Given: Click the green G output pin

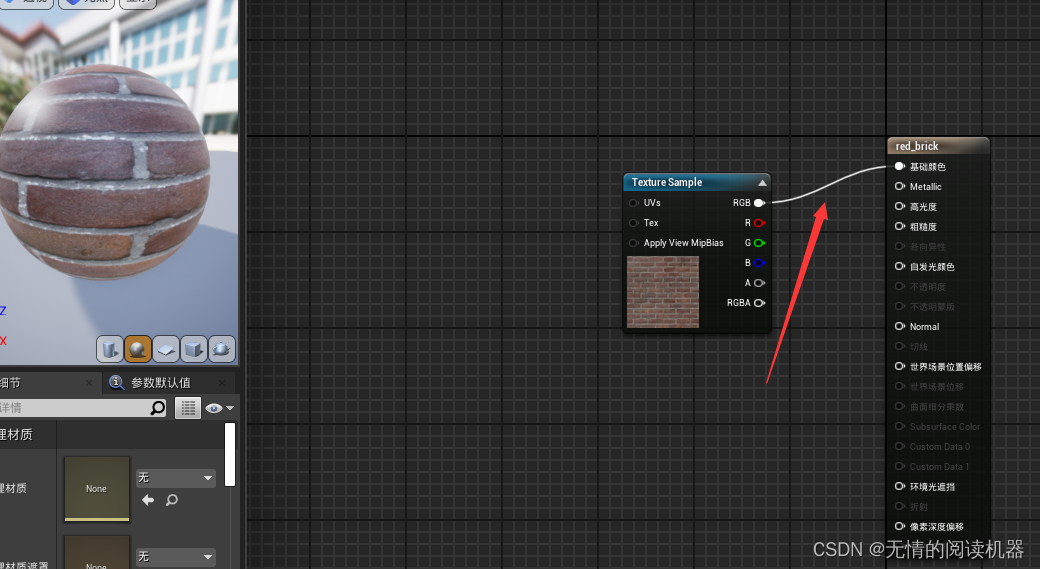Looking at the screenshot, I should point(759,243).
